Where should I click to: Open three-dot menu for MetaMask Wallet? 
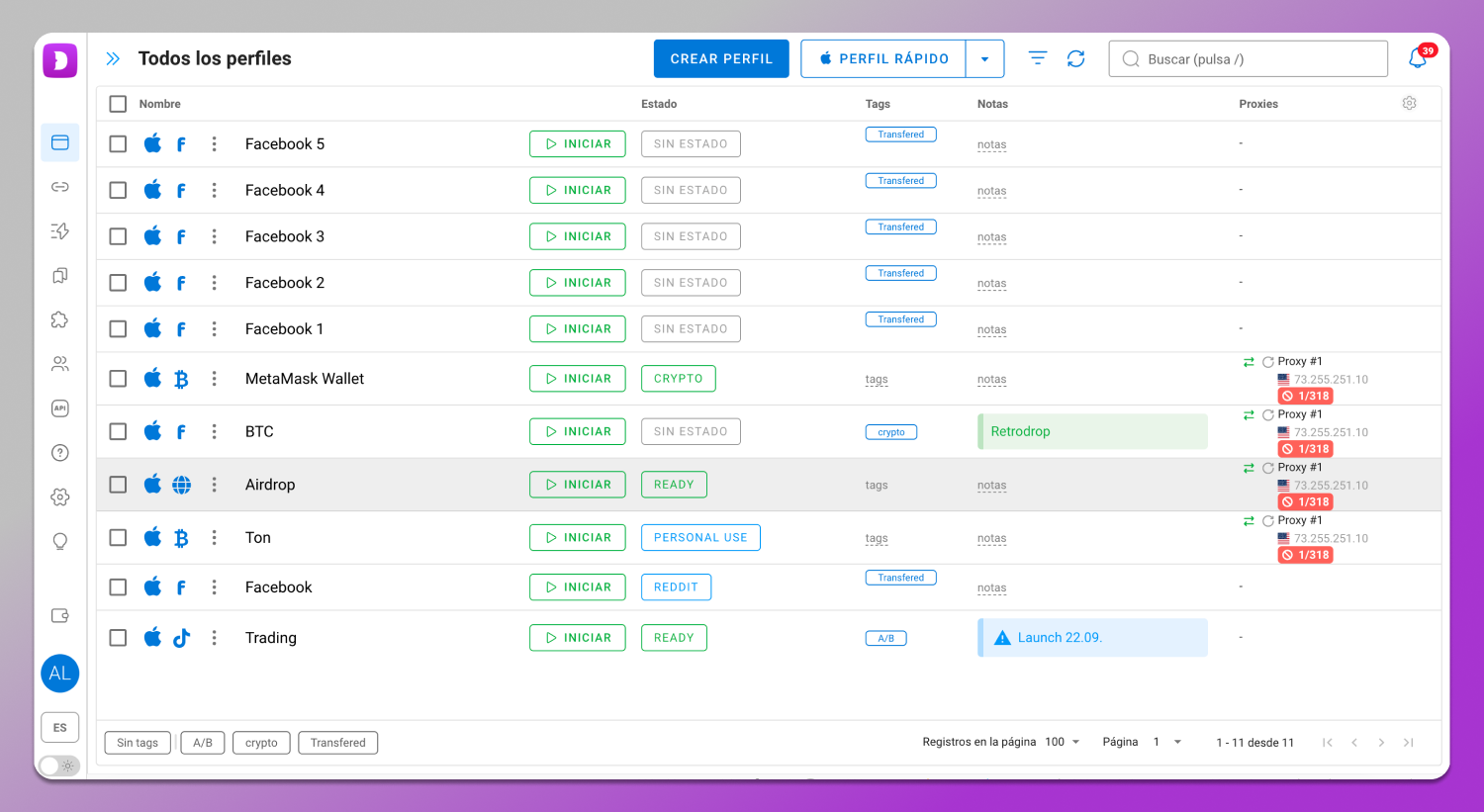214,379
